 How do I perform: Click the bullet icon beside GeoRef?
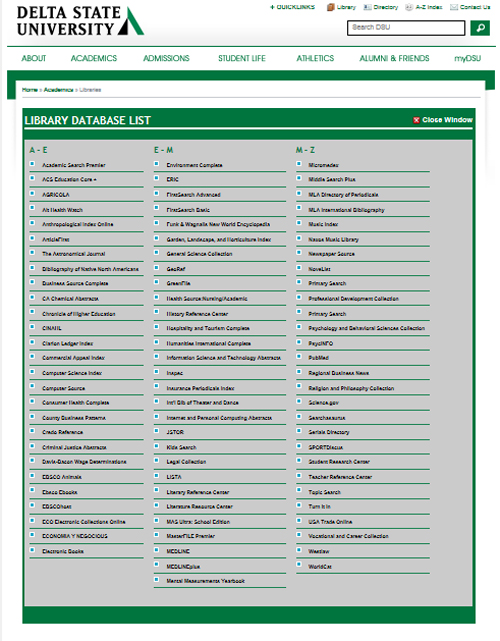(x=157, y=268)
